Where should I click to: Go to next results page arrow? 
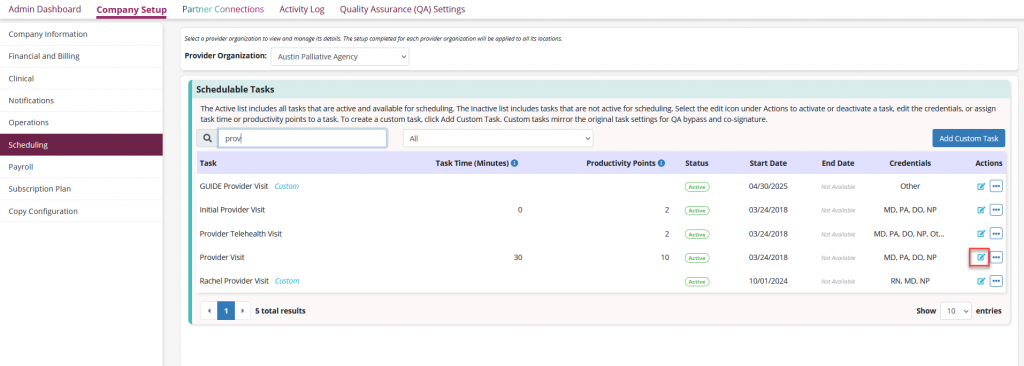[242, 311]
